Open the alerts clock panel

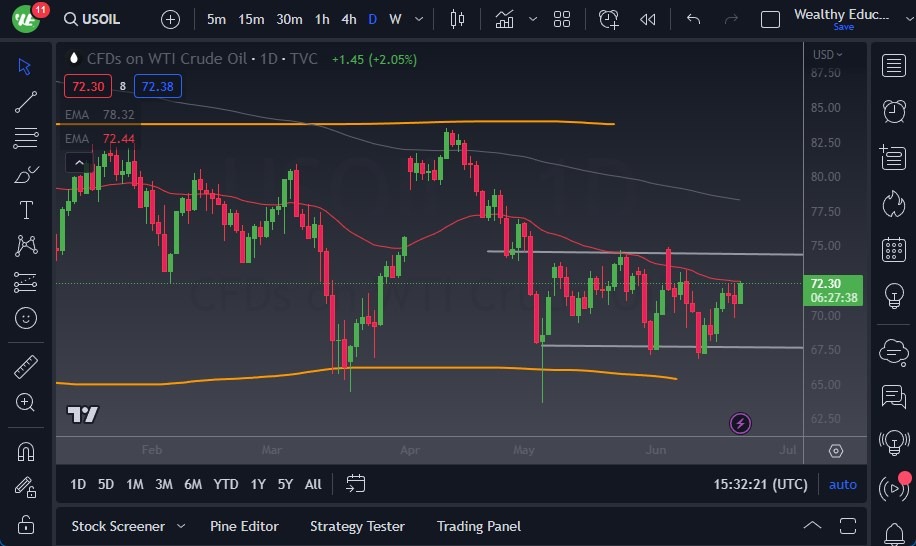click(893, 111)
